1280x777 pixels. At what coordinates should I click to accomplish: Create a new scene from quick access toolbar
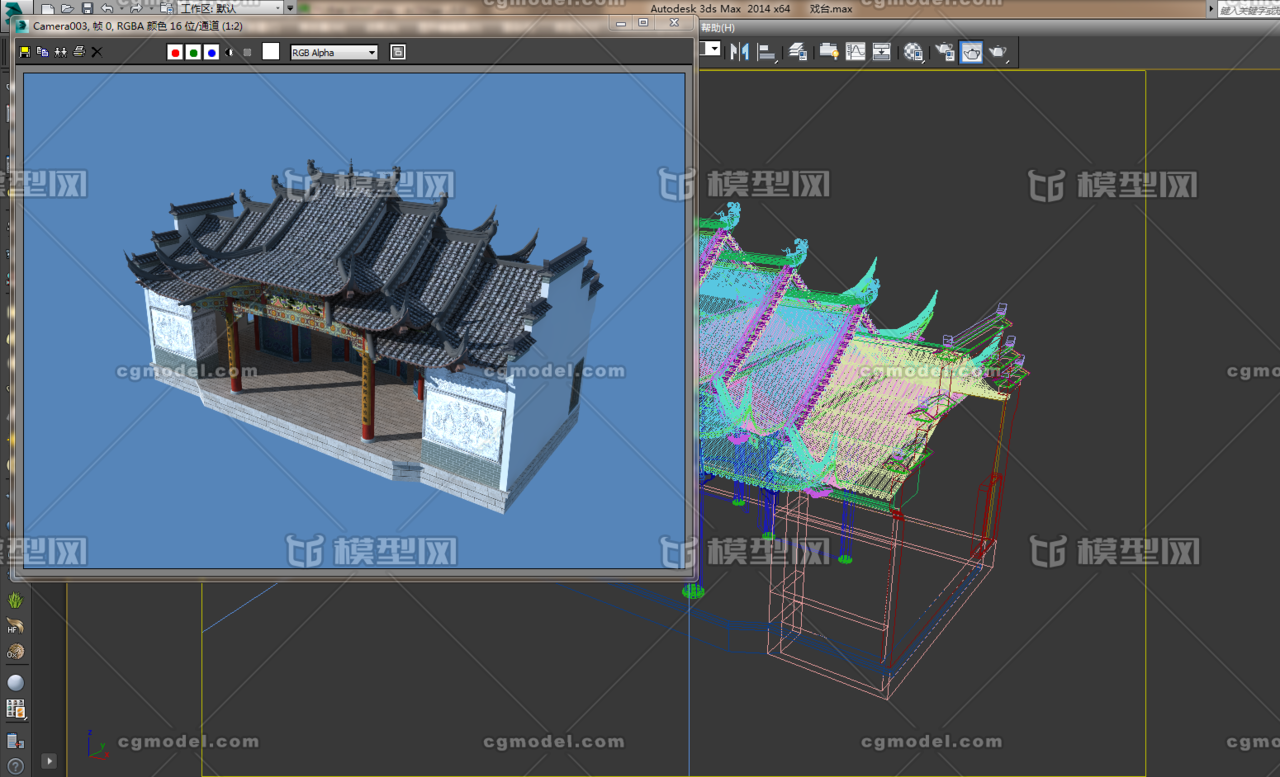click(x=47, y=9)
